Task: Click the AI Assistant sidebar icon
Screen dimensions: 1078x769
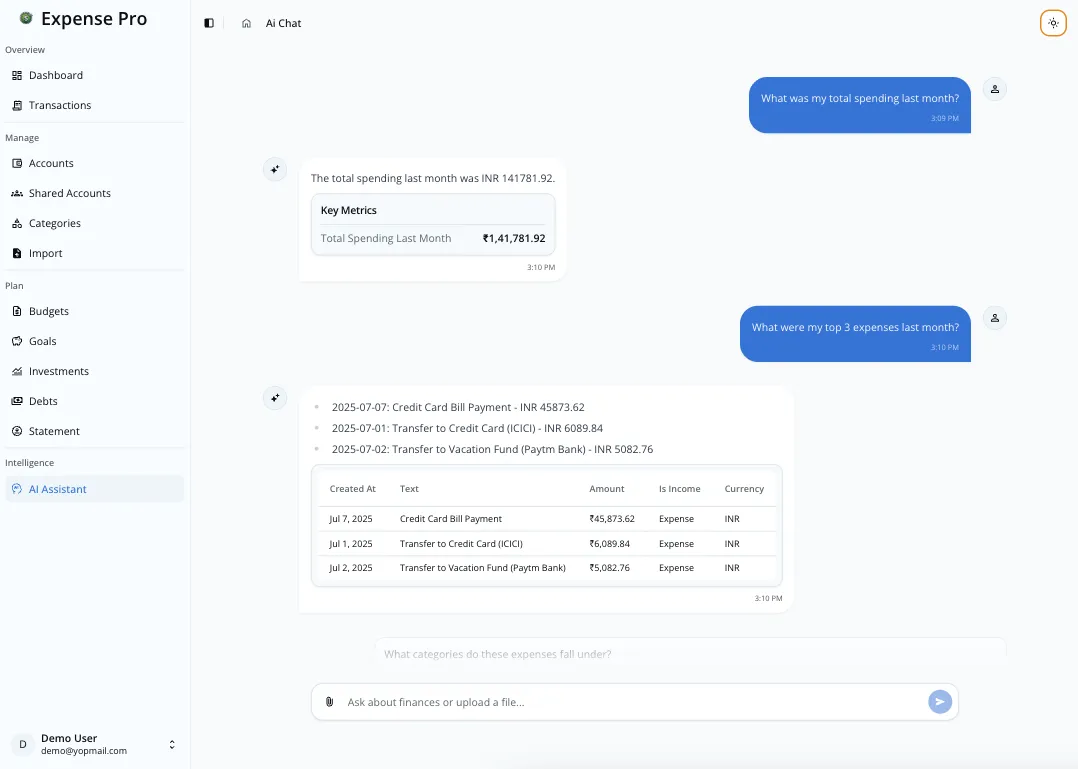Action: point(17,489)
